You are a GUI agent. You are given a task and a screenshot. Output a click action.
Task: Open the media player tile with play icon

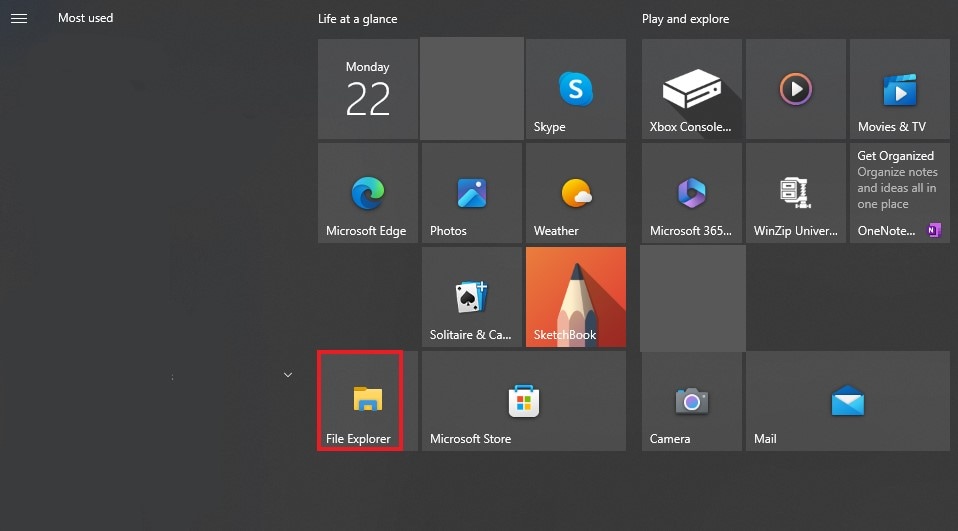[795, 89]
